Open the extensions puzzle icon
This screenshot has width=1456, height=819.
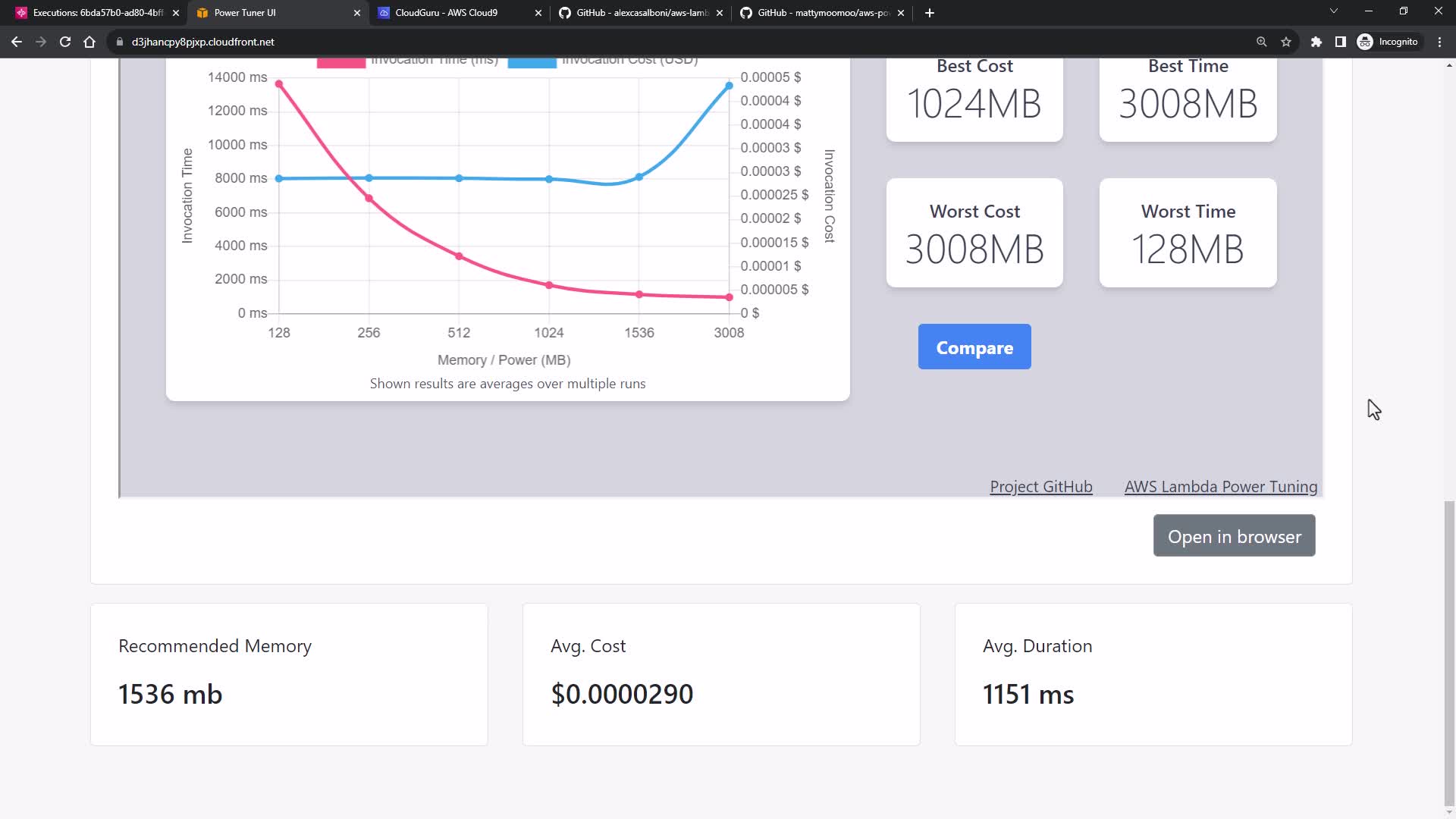coord(1316,42)
